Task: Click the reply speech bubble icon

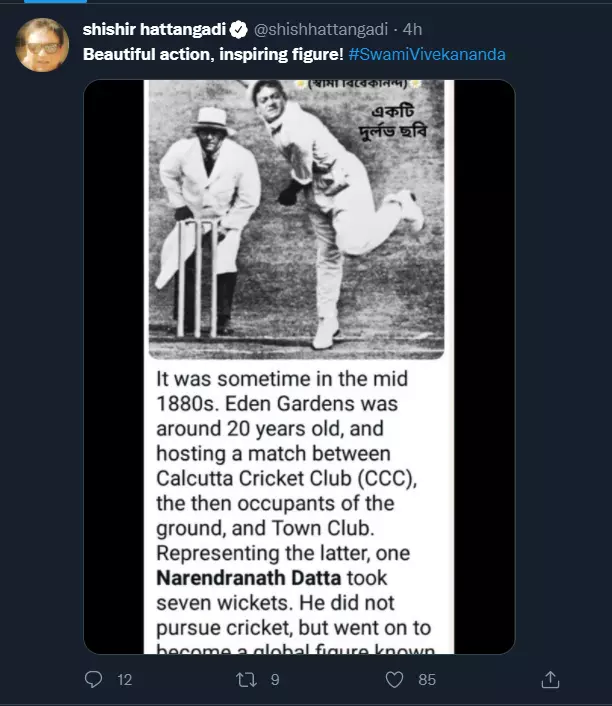Action: point(94,680)
